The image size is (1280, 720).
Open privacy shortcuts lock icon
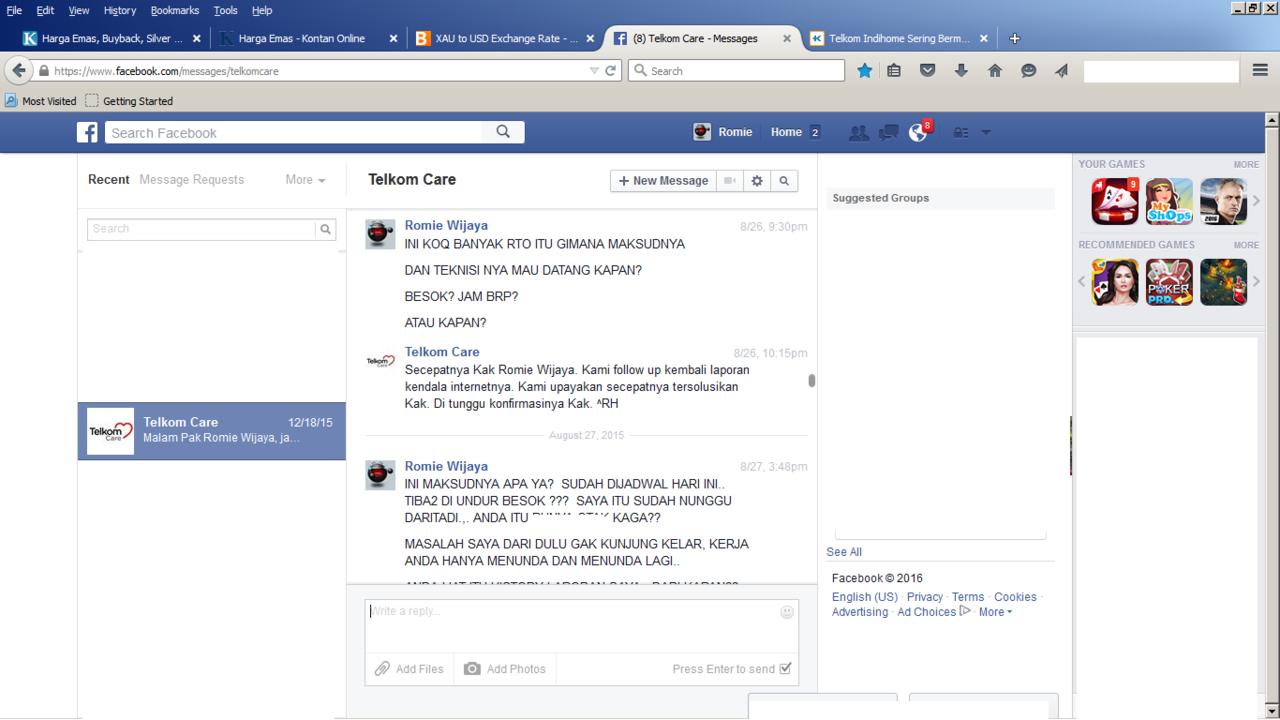(961, 133)
